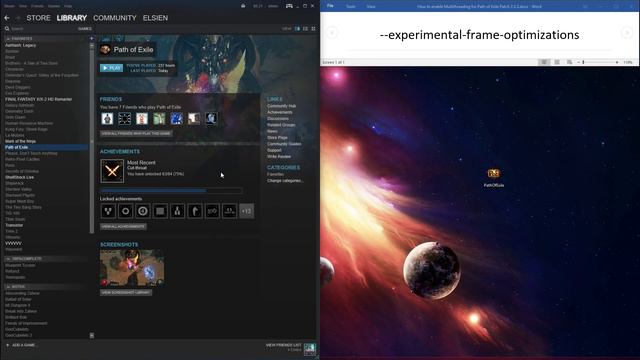Open the File tab in Word

(x=330, y=6)
